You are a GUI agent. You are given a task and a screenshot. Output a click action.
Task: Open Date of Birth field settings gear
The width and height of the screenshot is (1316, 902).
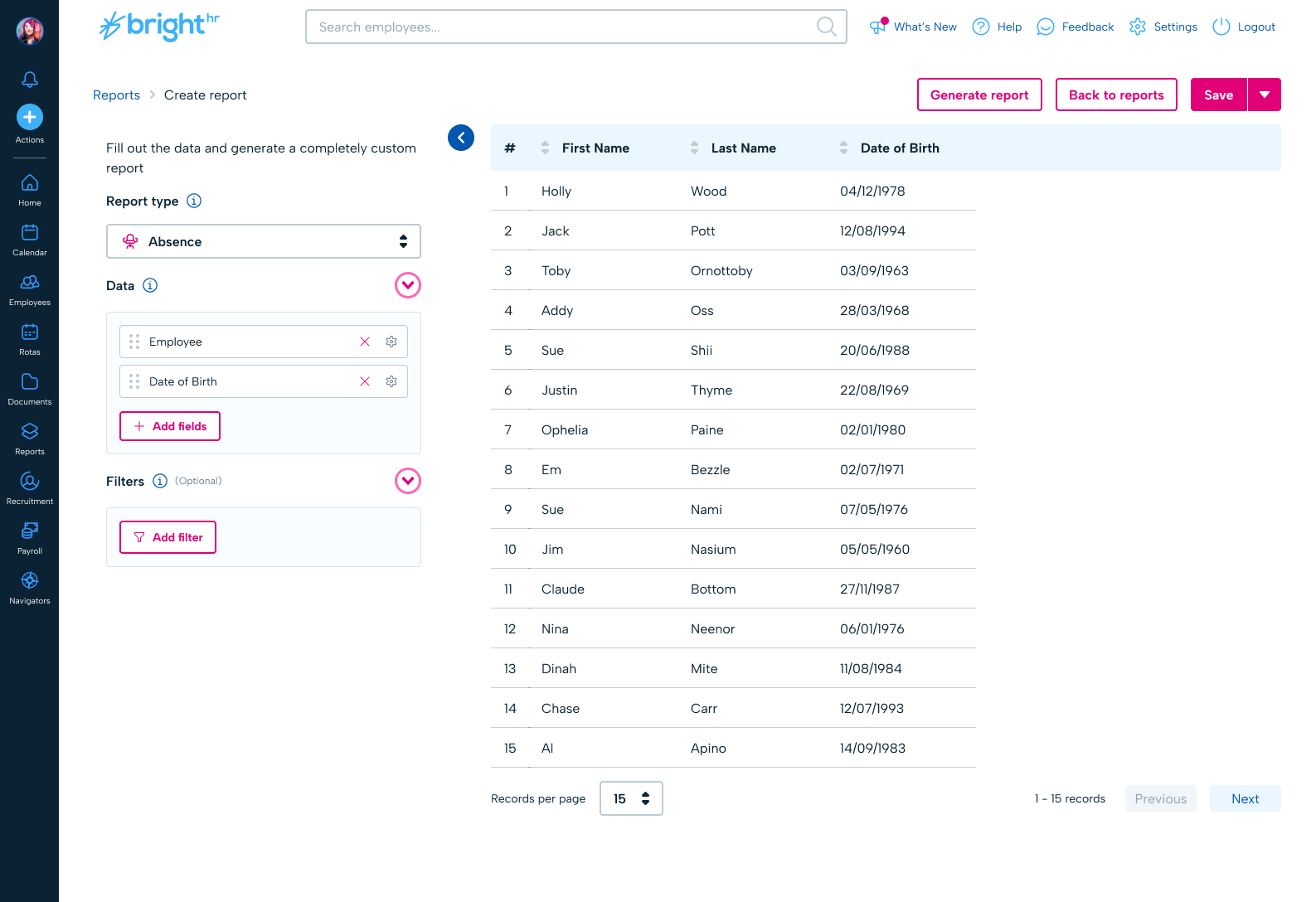[391, 381]
